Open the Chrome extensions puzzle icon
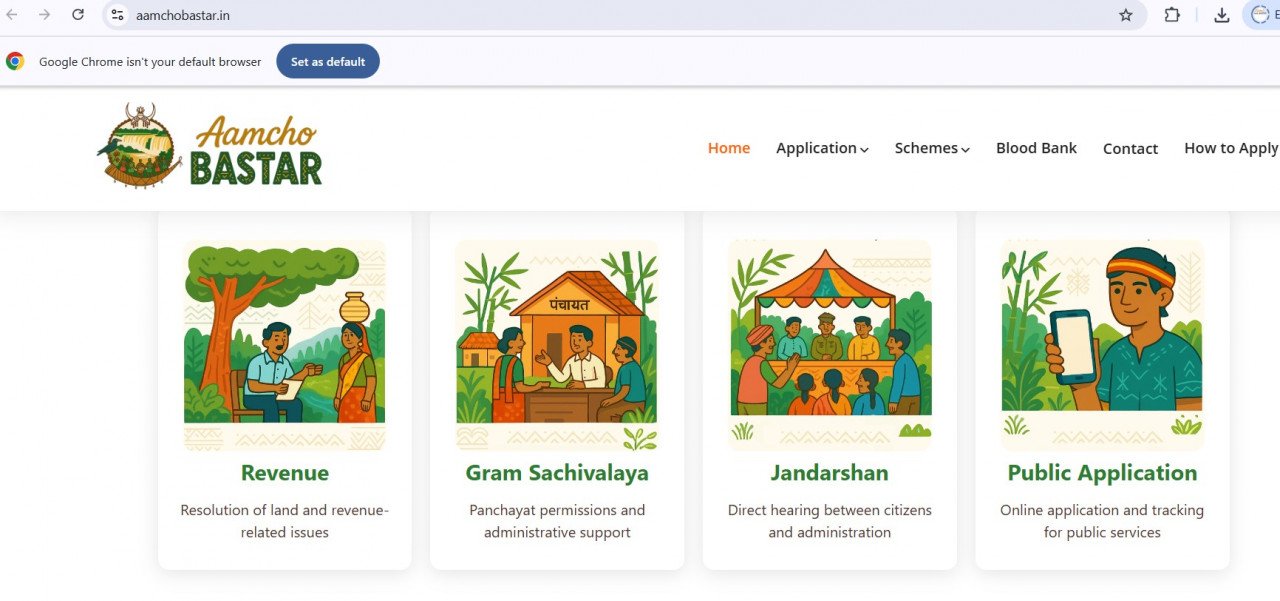This screenshot has height=601, width=1280. tap(1172, 15)
